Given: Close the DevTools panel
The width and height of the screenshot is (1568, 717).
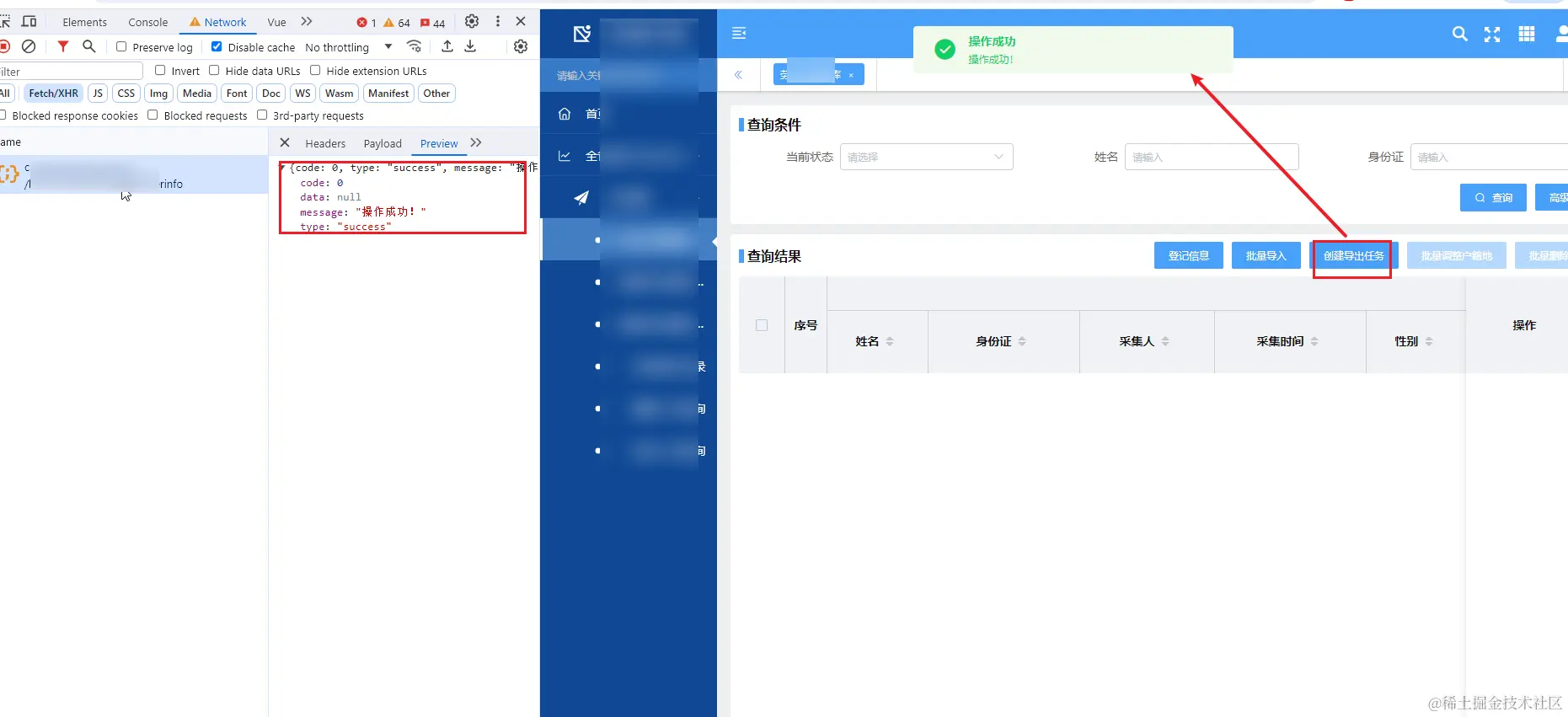Looking at the screenshot, I should [x=521, y=22].
